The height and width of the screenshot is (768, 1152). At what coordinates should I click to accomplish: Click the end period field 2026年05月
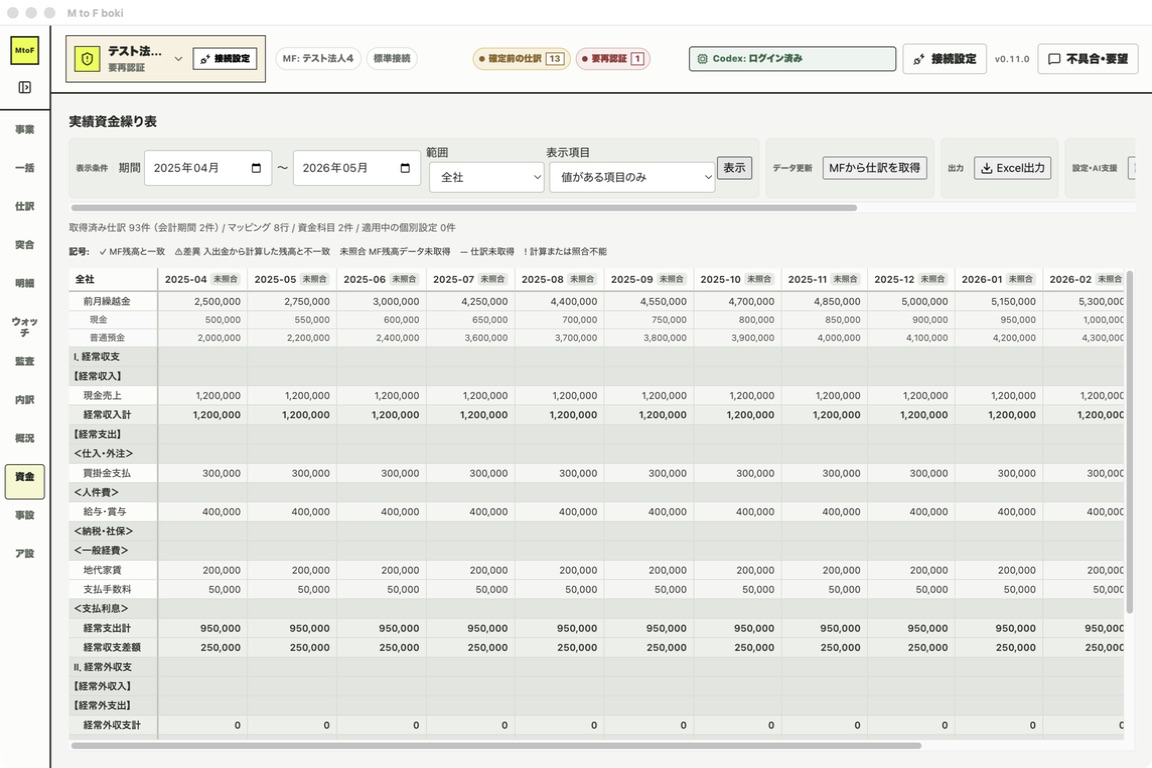tap(356, 168)
